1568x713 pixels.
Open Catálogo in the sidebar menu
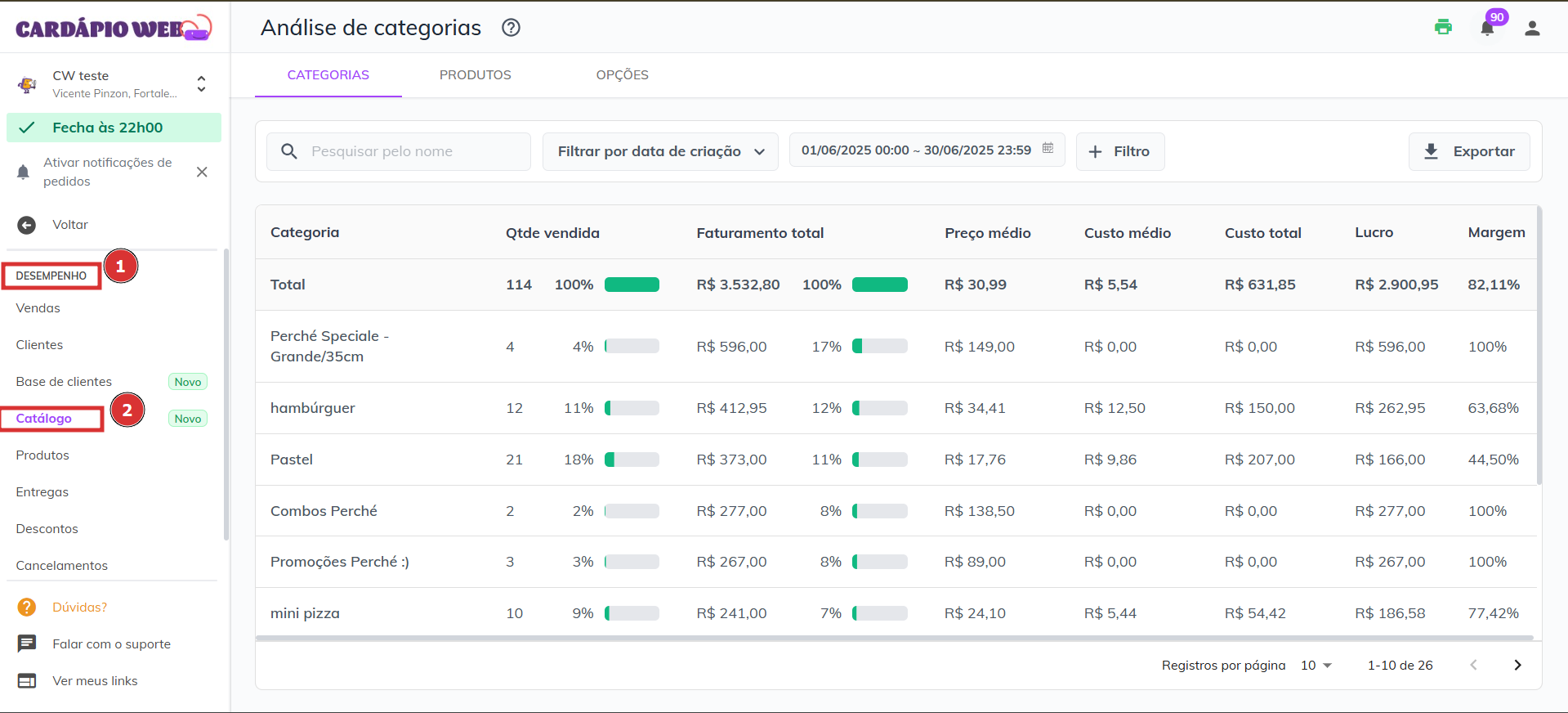[x=44, y=419]
